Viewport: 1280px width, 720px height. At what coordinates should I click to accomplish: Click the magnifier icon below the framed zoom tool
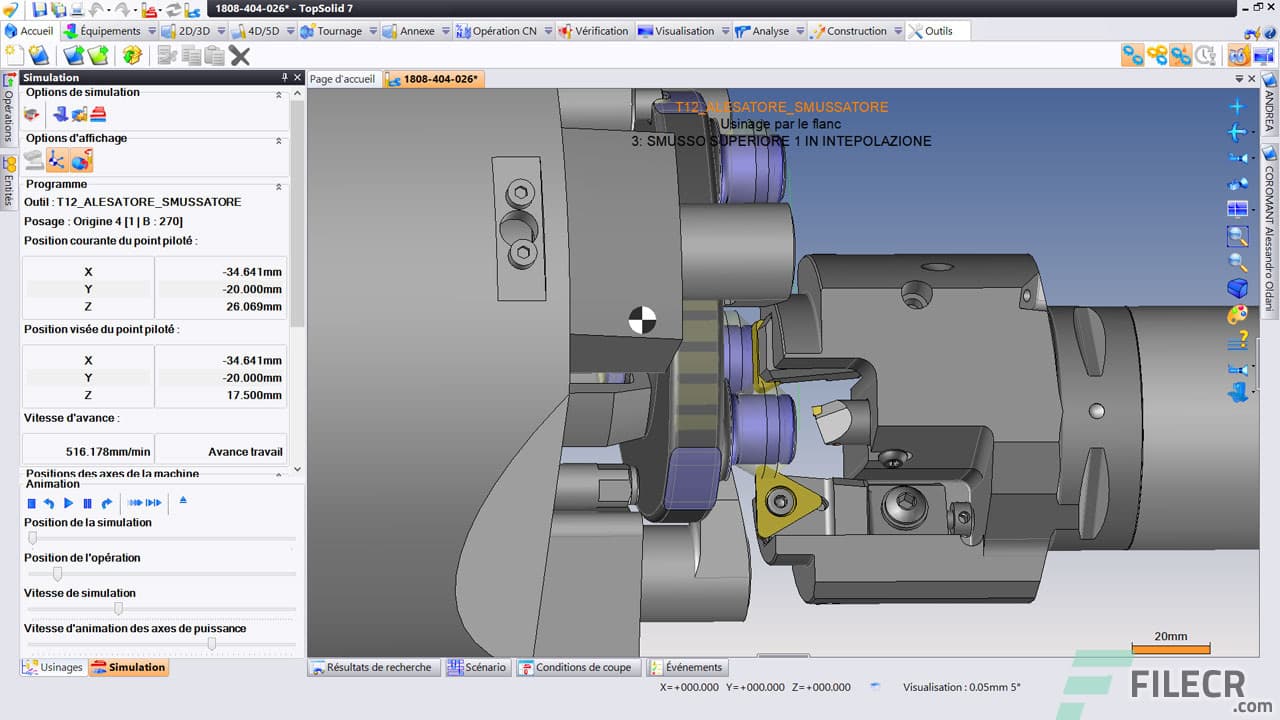[x=1238, y=261]
